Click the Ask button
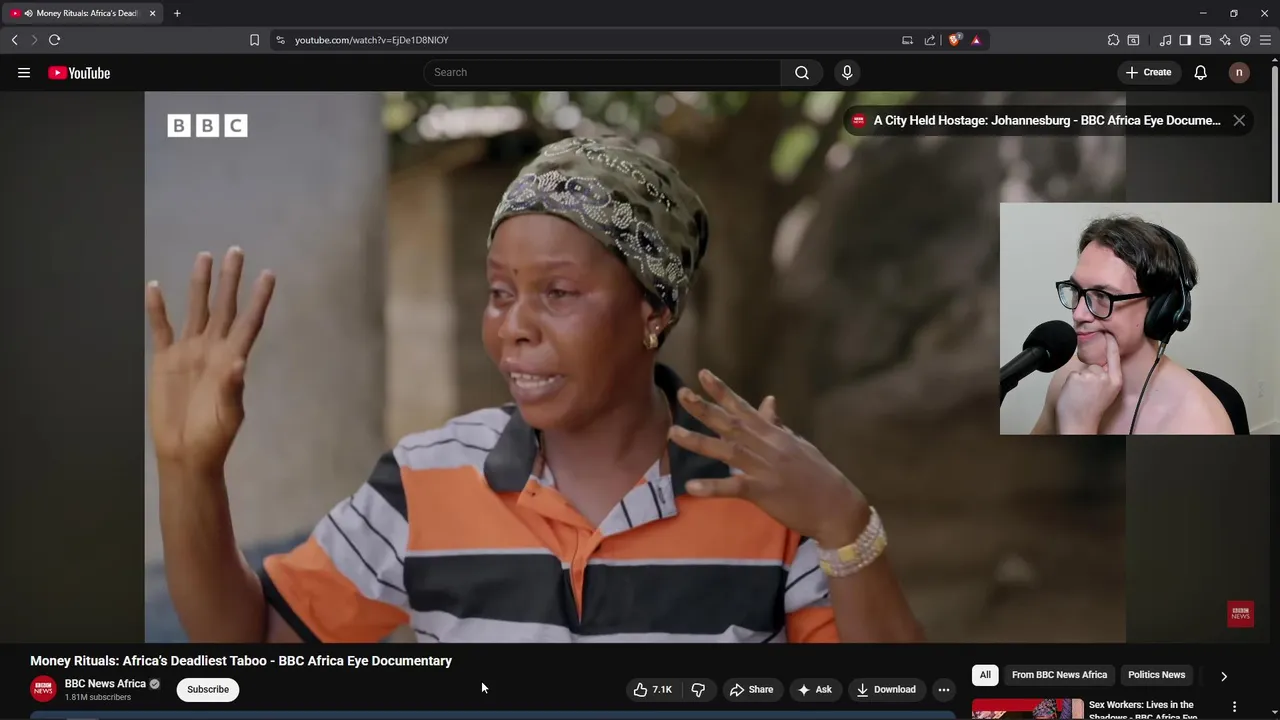Image resolution: width=1280 pixels, height=720 pixels. pyautogui.click(x=814, y=689)
